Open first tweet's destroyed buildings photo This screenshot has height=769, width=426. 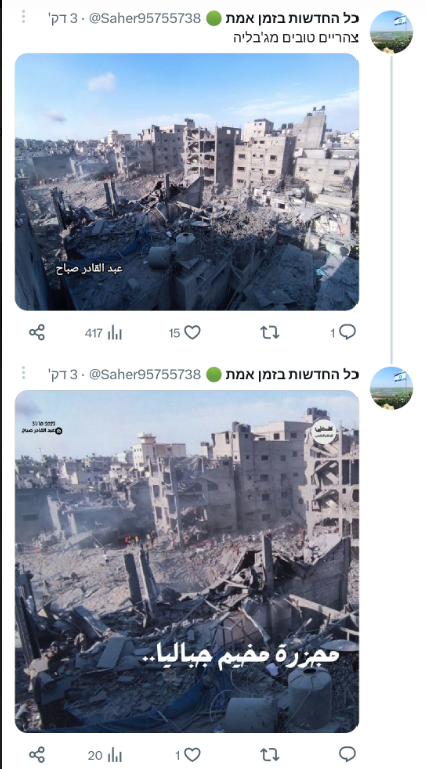coord(187,181)
